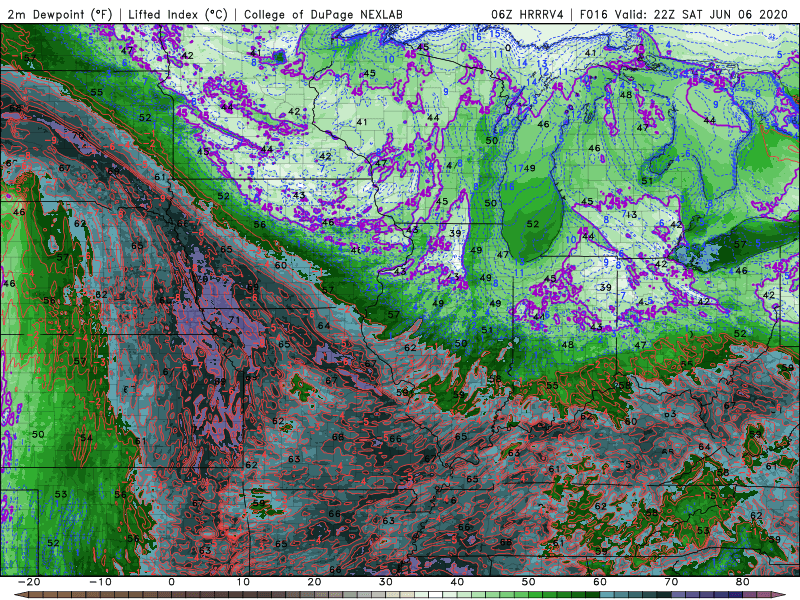This screenshot has height=600, width=800.
Task: Click the '0' colorbar label
Action: click(x=171, y=582)
